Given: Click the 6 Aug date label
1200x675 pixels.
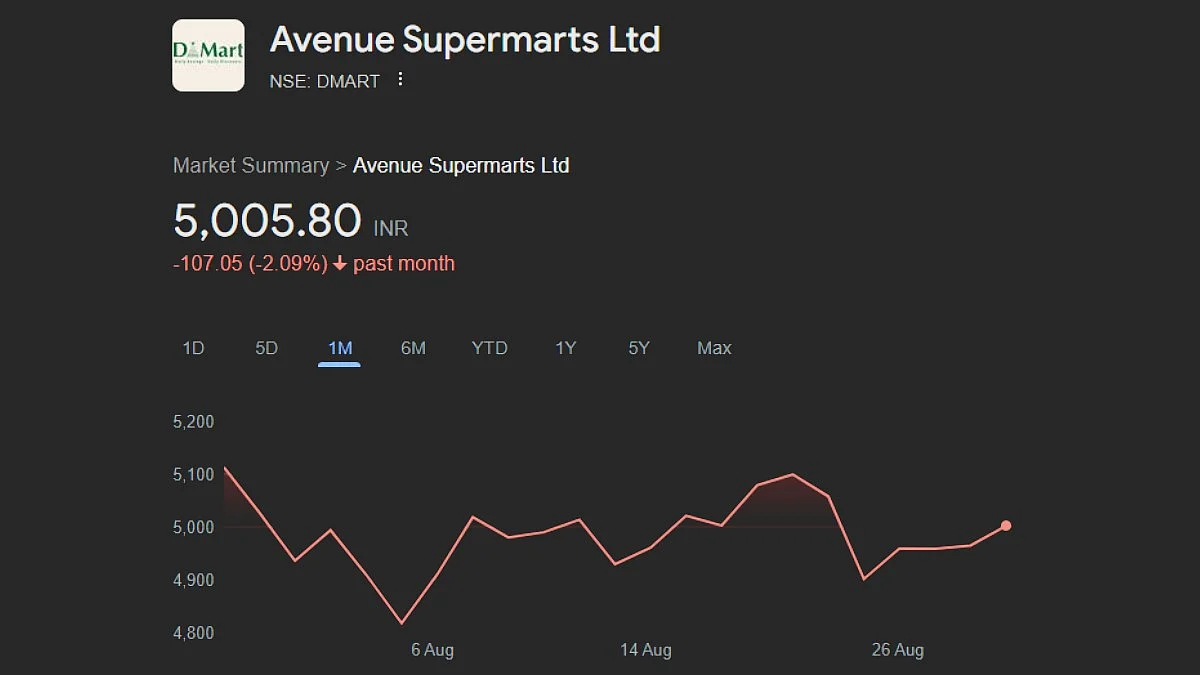Looking at the screenshot, I should coord(432,650).
